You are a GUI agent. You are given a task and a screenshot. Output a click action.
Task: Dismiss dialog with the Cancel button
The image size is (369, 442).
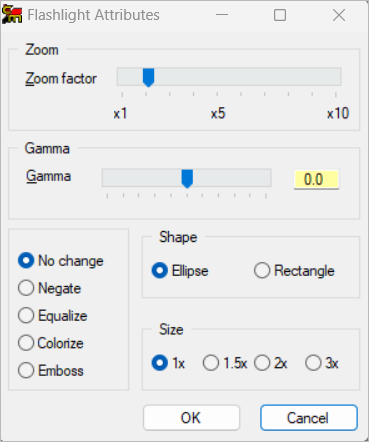click(x=309, y=418)
